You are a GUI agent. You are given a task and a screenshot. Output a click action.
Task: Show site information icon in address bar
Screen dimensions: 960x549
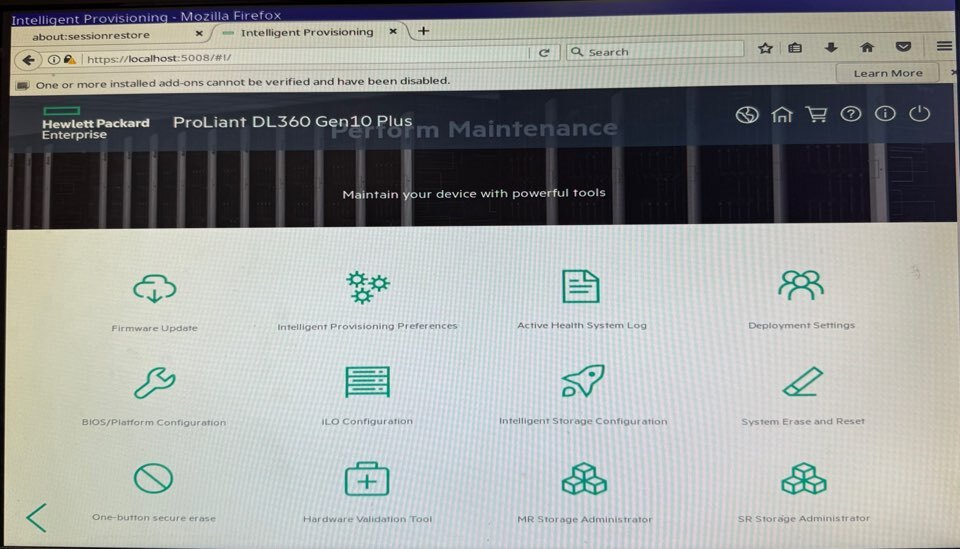54,59
